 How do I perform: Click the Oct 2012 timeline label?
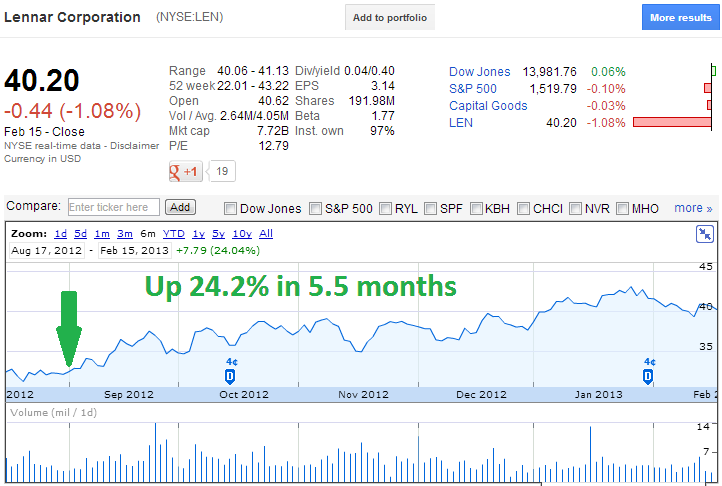click(244, 395)
